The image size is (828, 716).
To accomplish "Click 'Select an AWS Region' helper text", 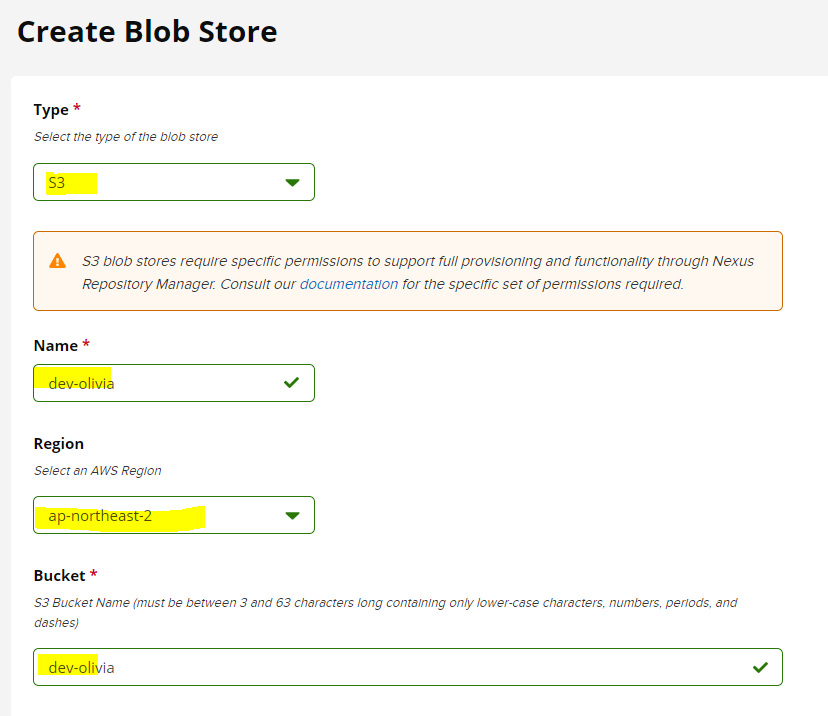I will [x=98, y=470].
